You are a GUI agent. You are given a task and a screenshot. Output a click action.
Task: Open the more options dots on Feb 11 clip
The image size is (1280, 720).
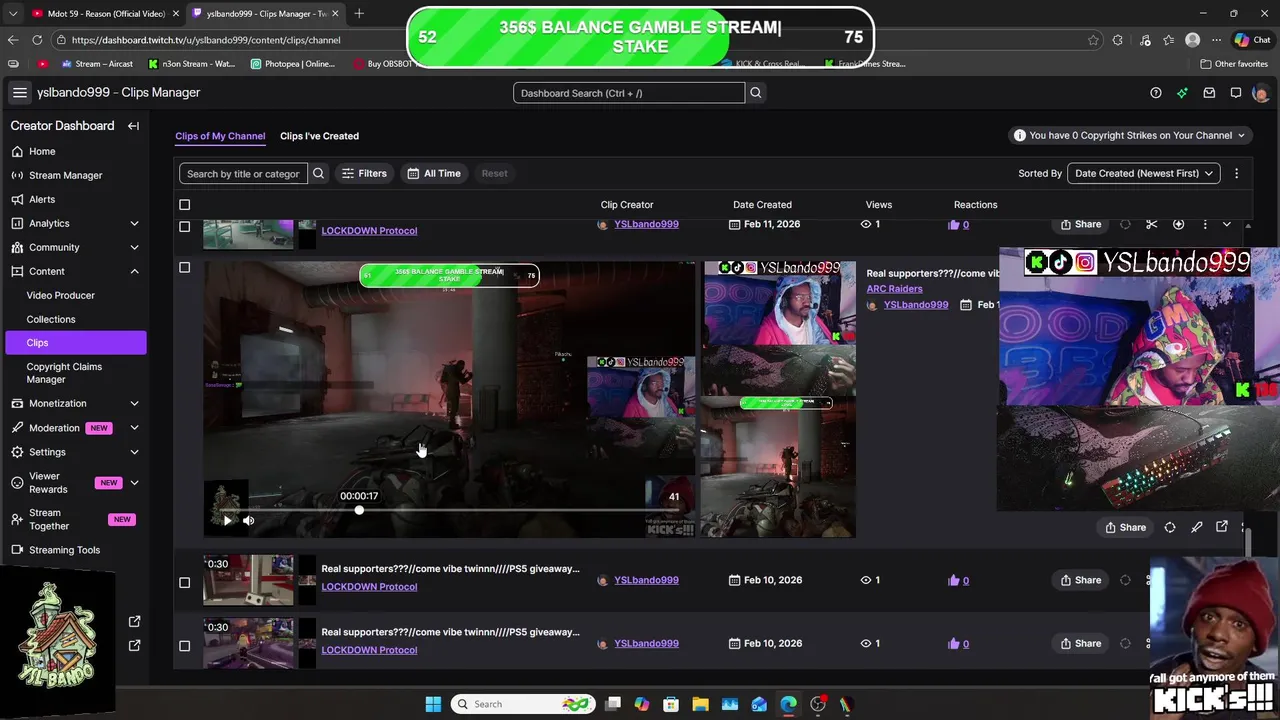pos(1204,224)
